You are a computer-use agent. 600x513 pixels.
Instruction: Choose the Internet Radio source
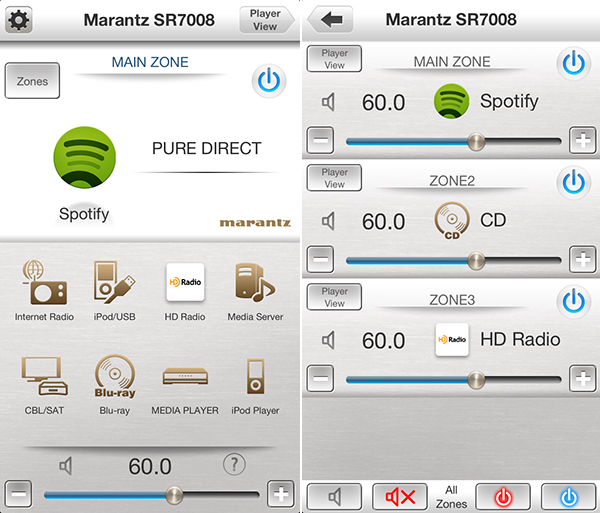(44, 291)
